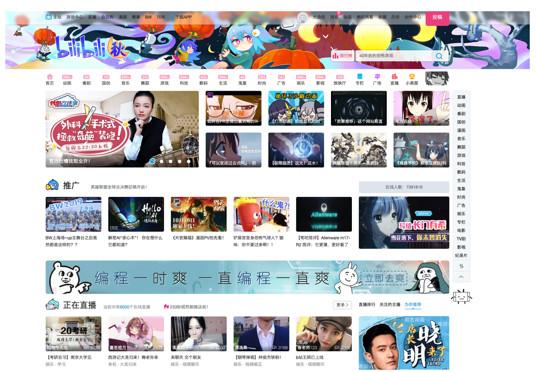Open the Hello robot-hand promoted thumbnail
Screen dimensions: 536x372
point(136,214)
